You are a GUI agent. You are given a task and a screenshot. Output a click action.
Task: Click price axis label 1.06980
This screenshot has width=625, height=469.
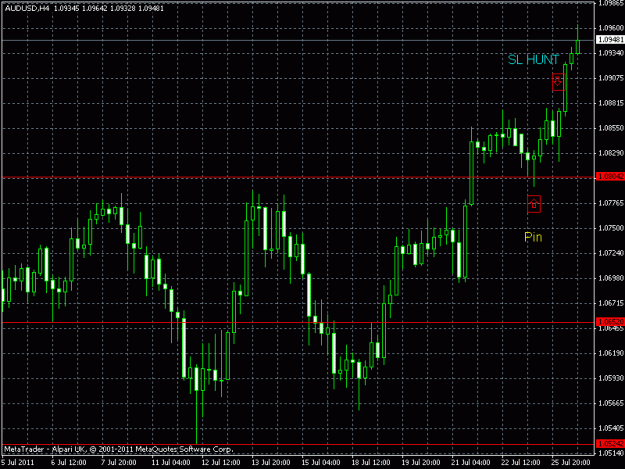coord(611,278)
